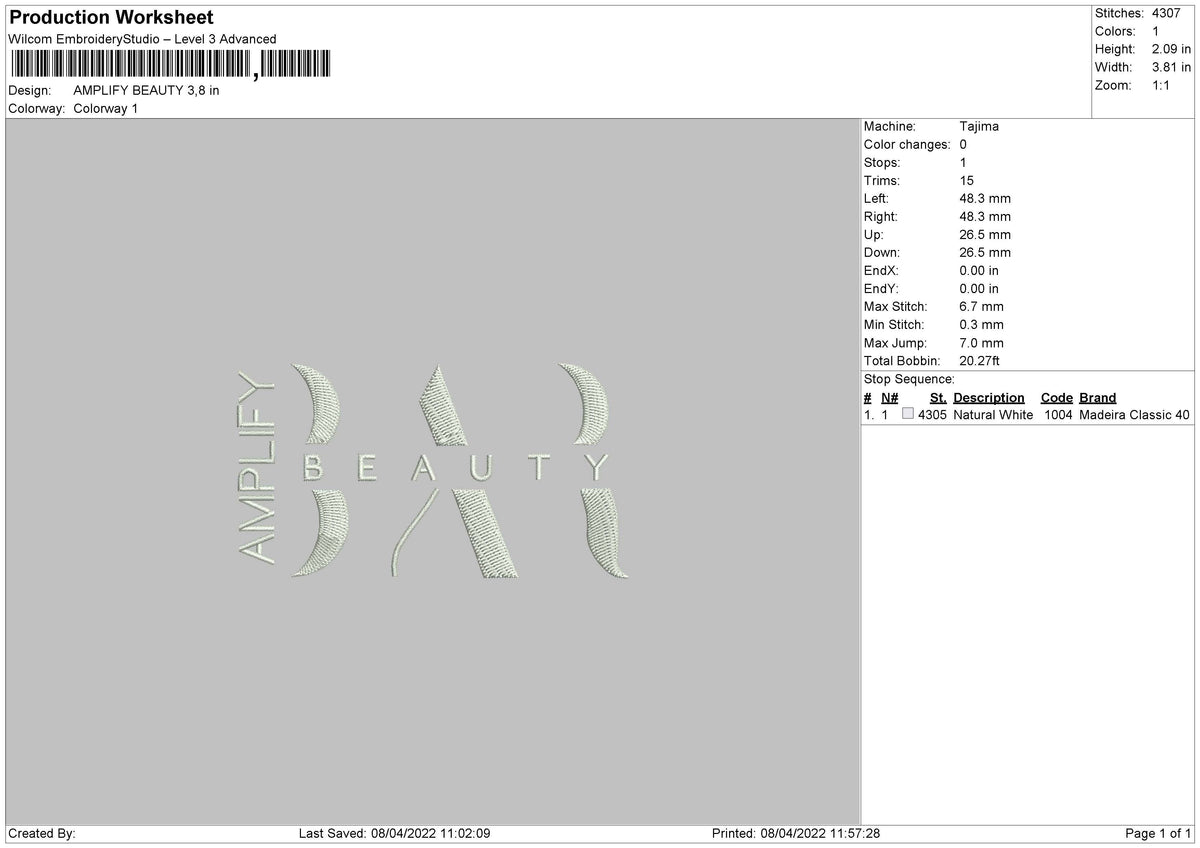The width and height of the screenshot is (1200, 848).
Task: Click the Madeira Classic 40 brand entry
Action: (1135, 414)
